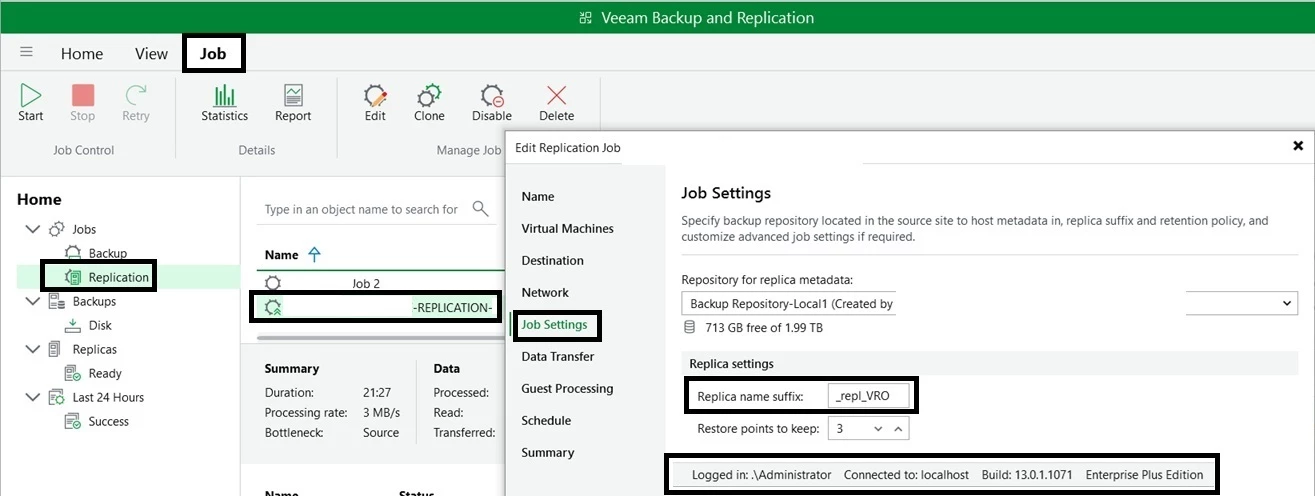Clone the selected job

429,96
